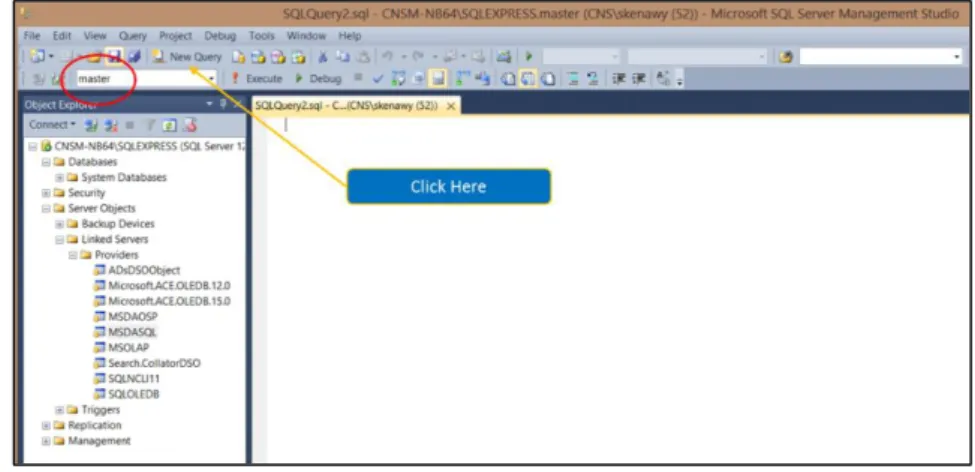Image resolution: width=975 pixels, height=472 pixels.
Task: Open the Edit menu
Action: point(62,35)
